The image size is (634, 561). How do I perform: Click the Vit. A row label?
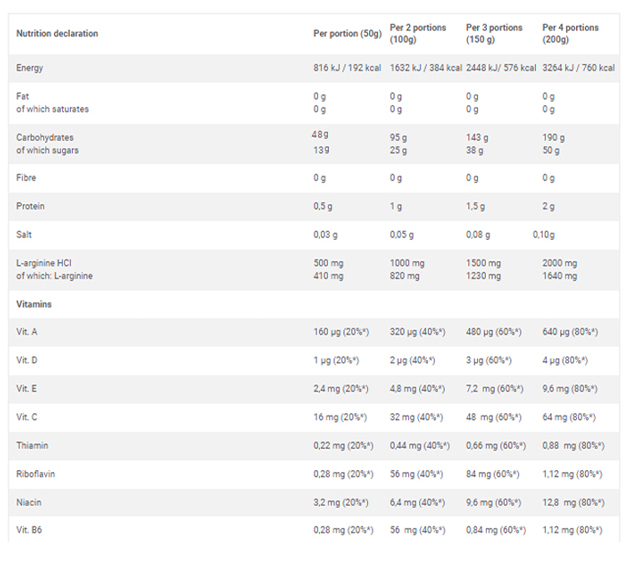[27, 332]
